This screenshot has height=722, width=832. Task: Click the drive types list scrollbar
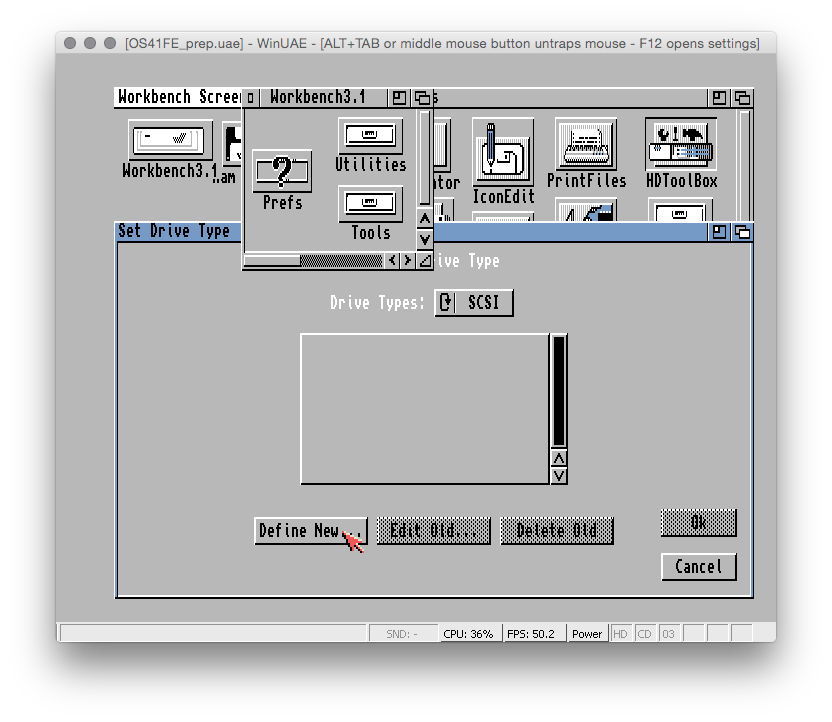click(559, 392)
